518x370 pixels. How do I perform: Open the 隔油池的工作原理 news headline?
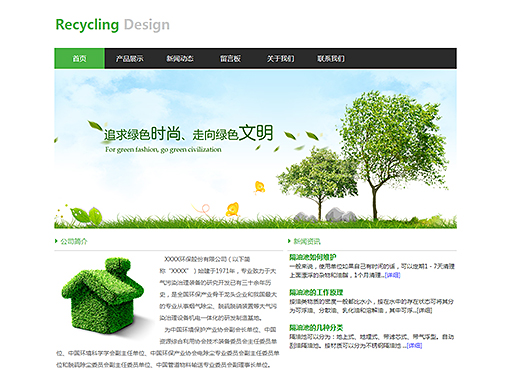316,292
